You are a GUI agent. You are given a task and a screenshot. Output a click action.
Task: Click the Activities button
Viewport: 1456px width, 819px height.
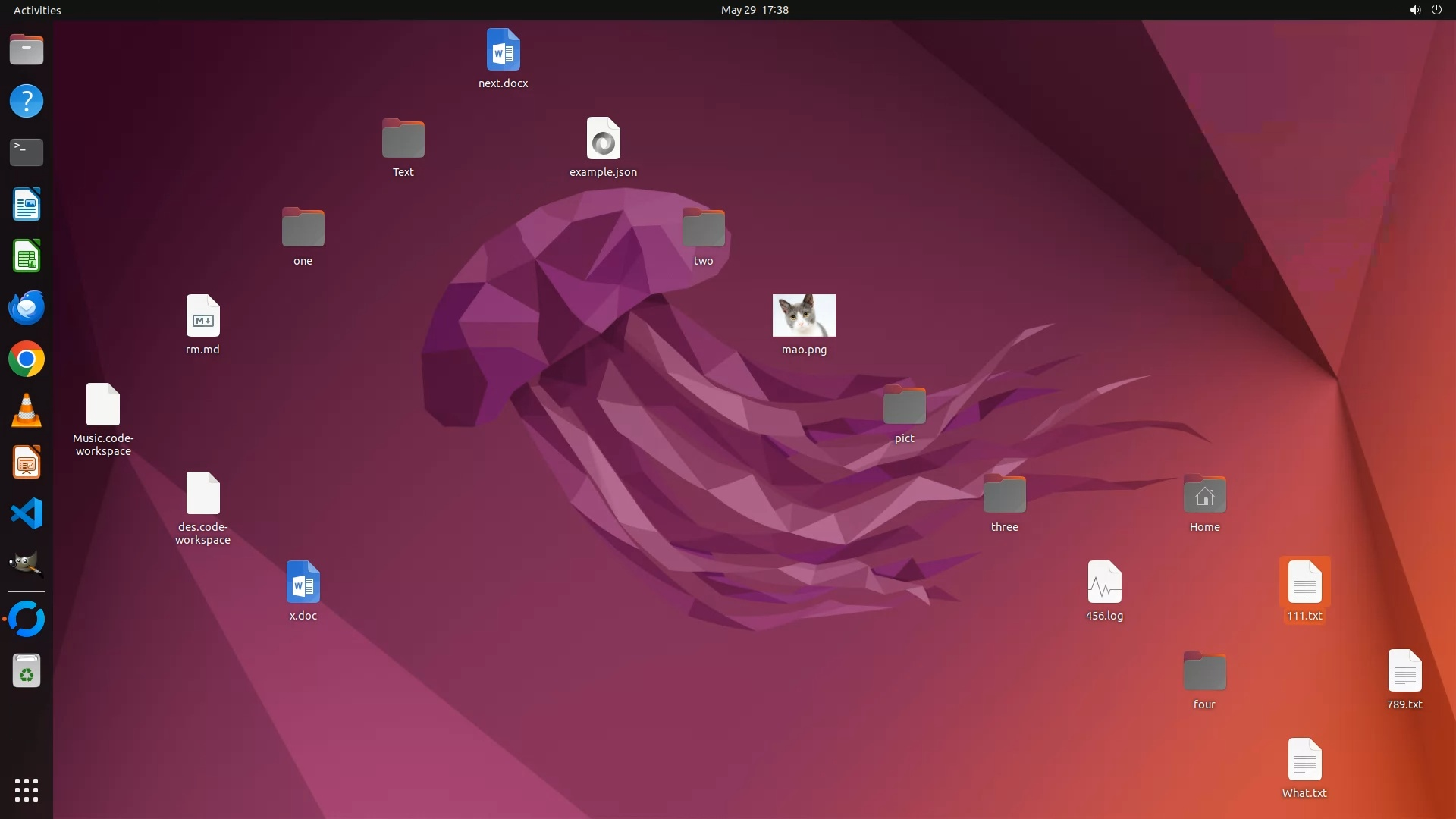point(37,10)
